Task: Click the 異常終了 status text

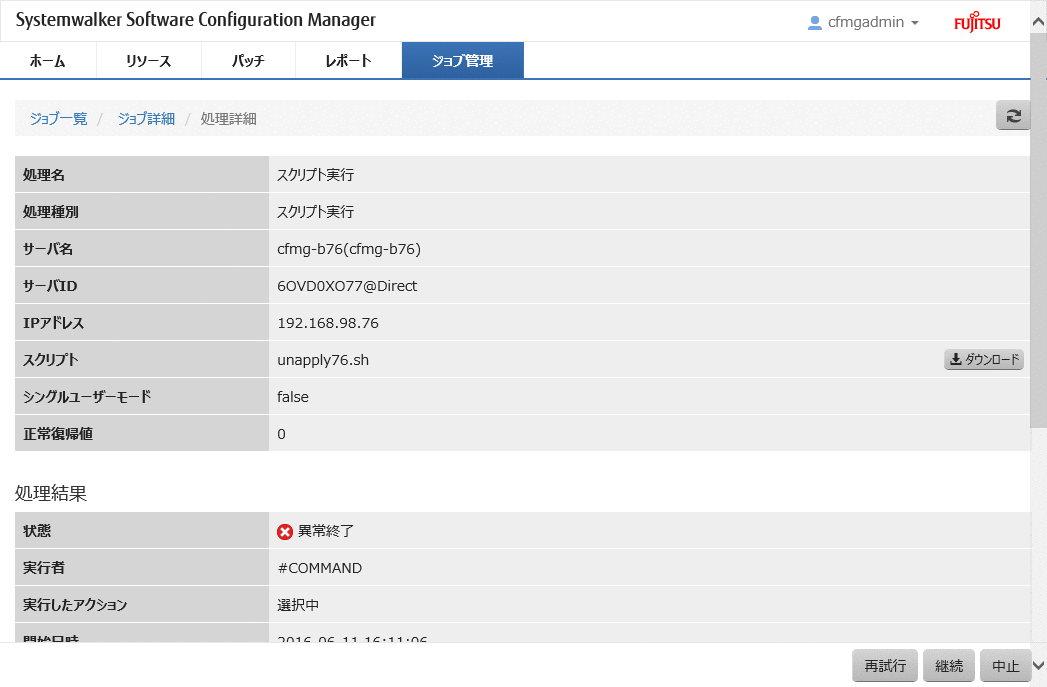Action: pos(326,531)
